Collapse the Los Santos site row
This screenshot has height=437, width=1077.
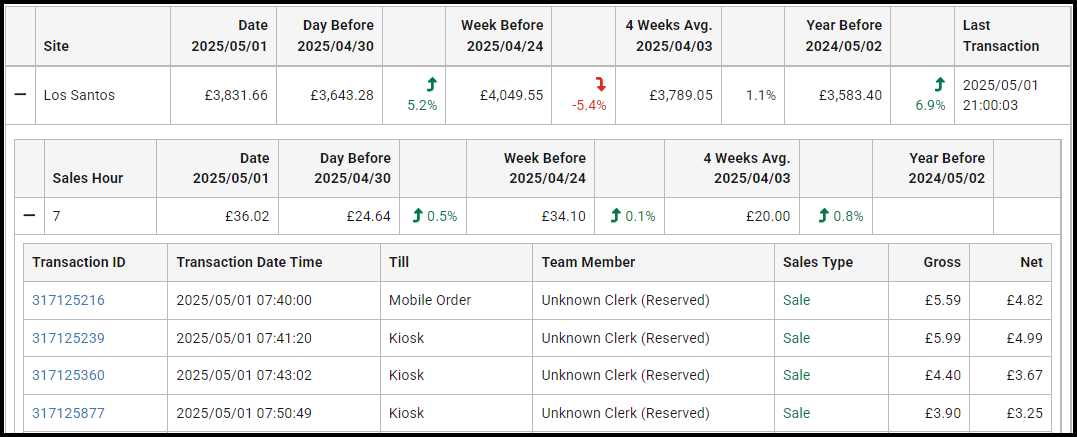(x=20, y=96)
